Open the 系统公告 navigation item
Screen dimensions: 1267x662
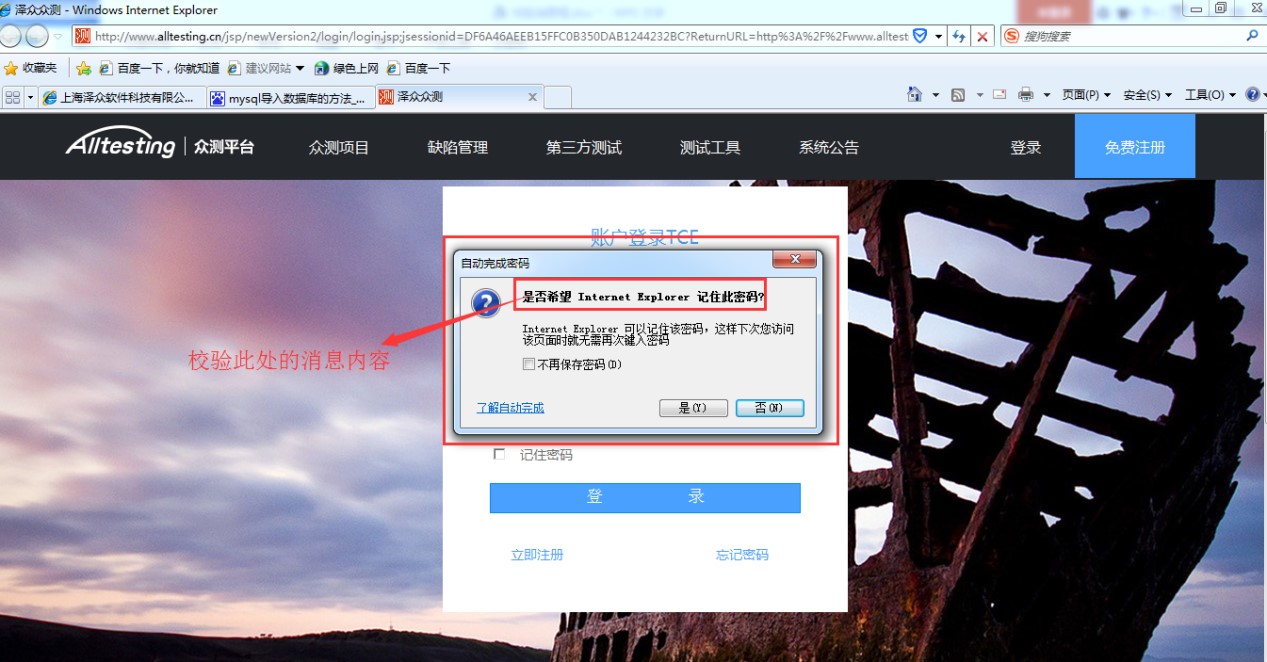click(829, 147)
